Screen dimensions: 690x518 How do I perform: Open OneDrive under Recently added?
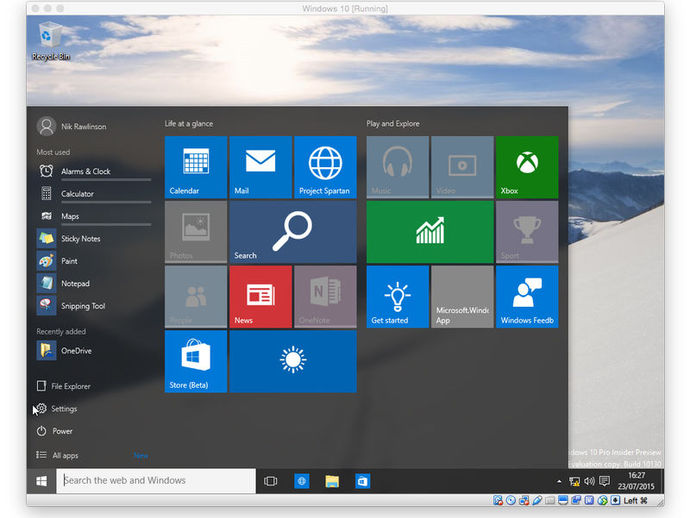94,351
